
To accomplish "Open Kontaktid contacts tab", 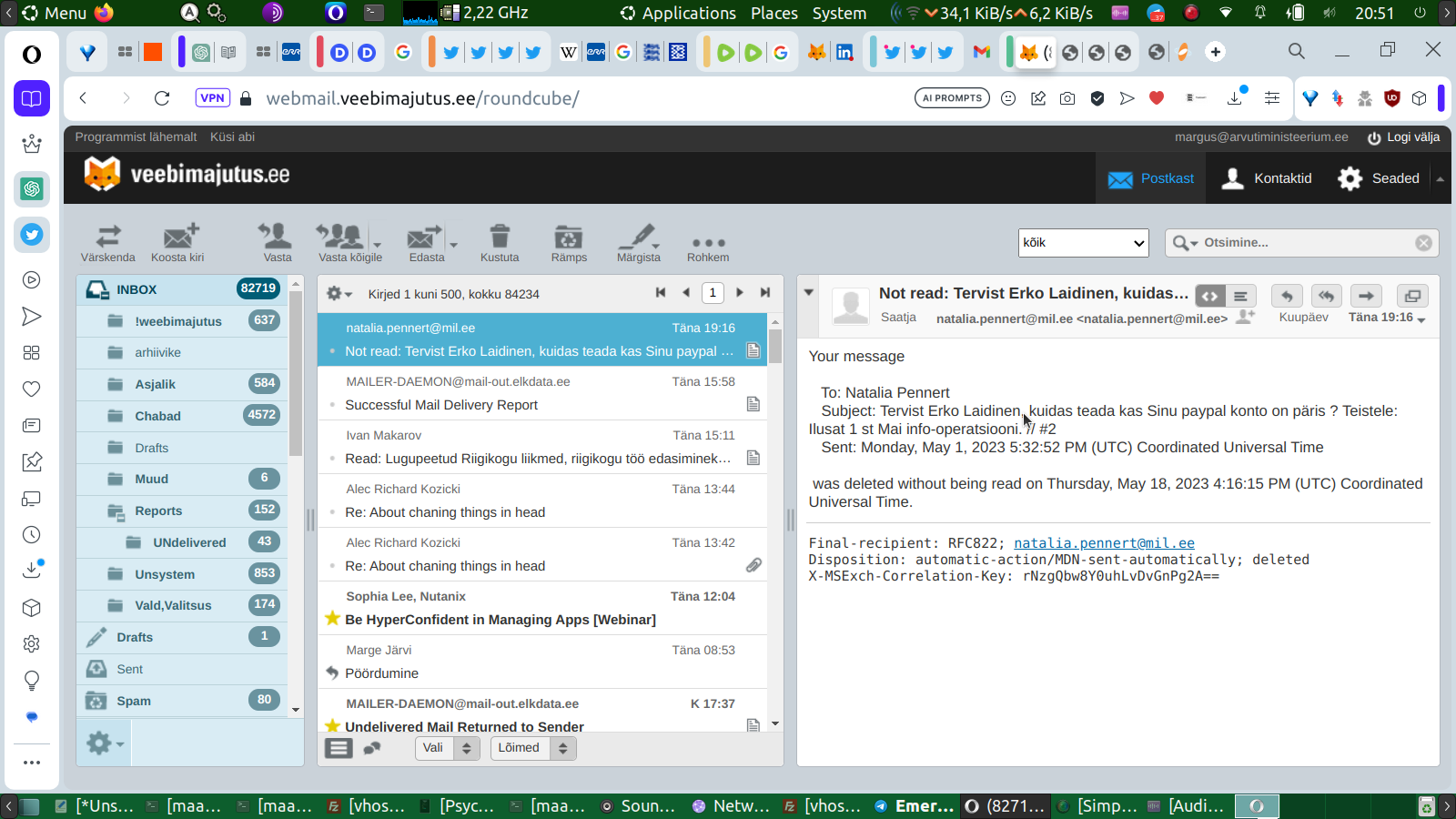I will [x=1267, y=178].
